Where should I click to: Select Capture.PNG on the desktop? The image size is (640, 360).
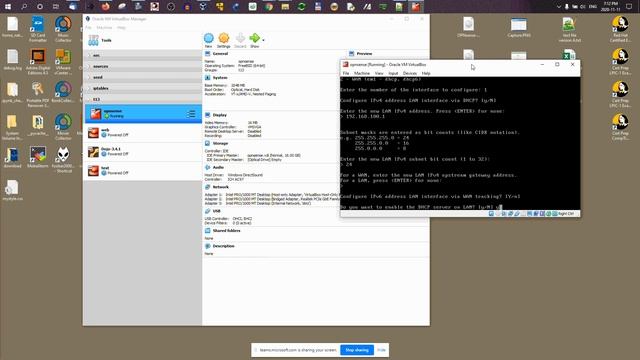click(519, 27)
